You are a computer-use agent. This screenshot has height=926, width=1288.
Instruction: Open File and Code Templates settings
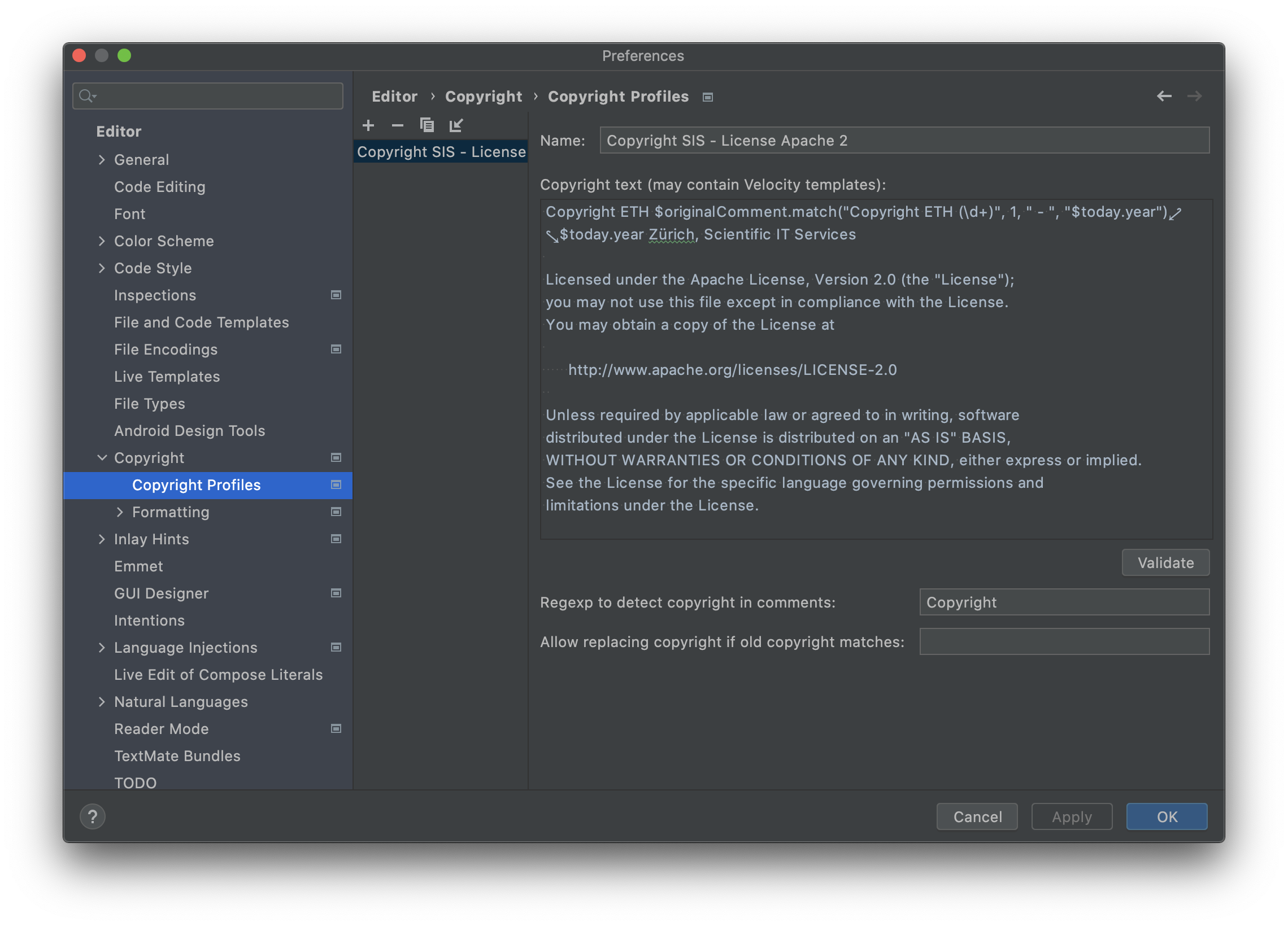(202, 322)
